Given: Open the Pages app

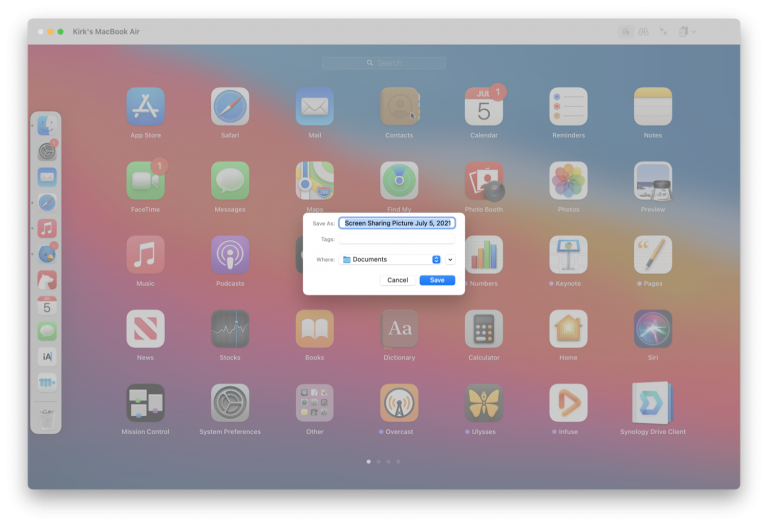Looking at the screenshot, I should pyautogui.click(x=653, y=255).
